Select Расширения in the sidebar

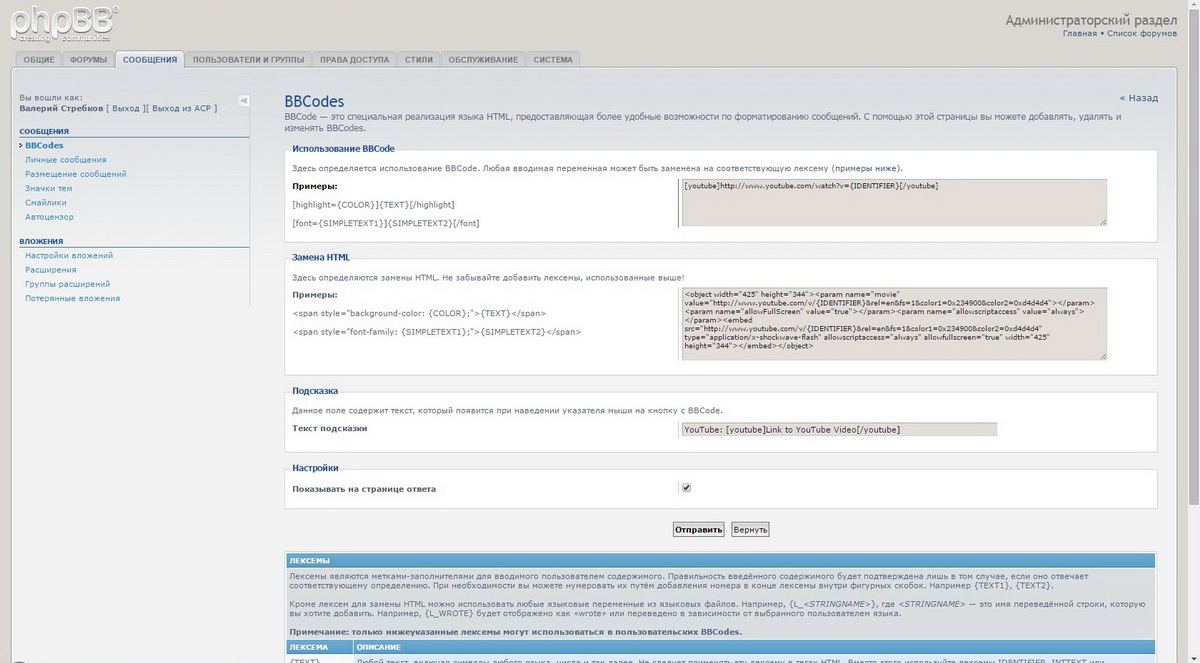click(51, 270)
